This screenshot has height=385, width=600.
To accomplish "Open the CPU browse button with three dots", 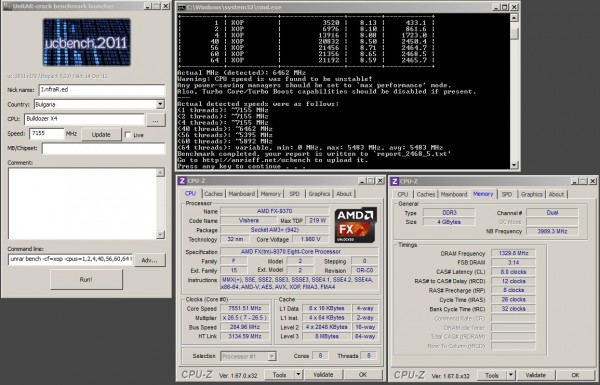I will tap(155, 120).
